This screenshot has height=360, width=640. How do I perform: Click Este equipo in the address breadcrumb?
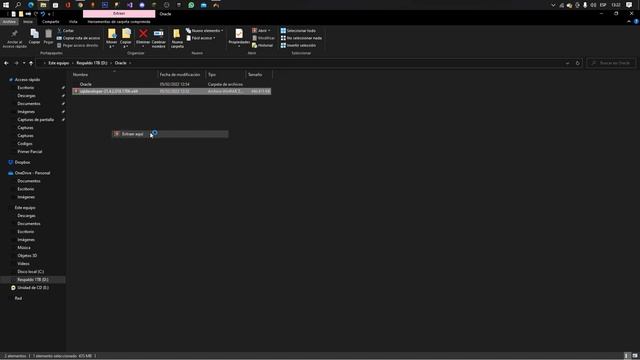click(59, 63)
